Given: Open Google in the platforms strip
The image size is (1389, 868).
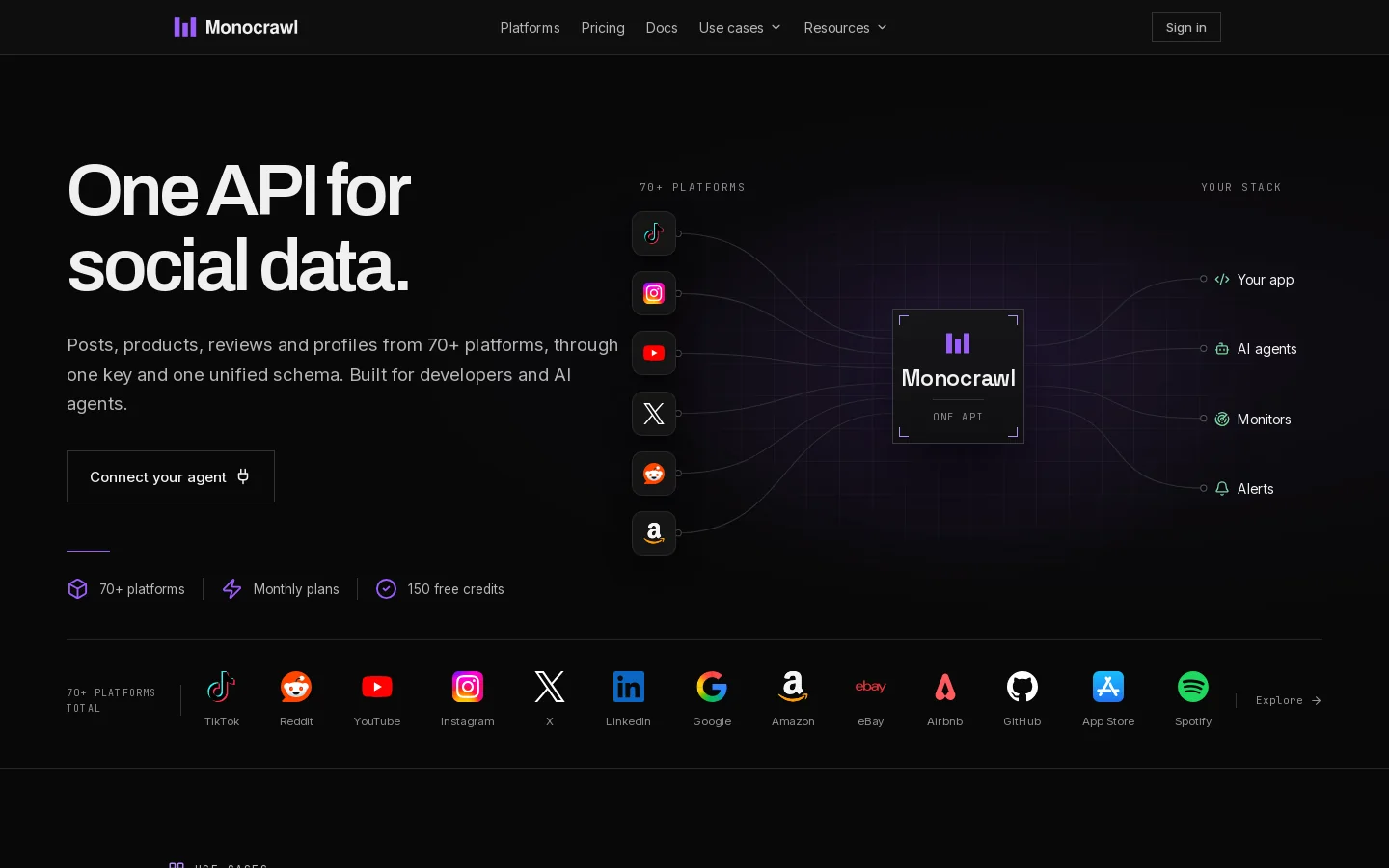Looking at the screenshot, I should click(712, 699).
